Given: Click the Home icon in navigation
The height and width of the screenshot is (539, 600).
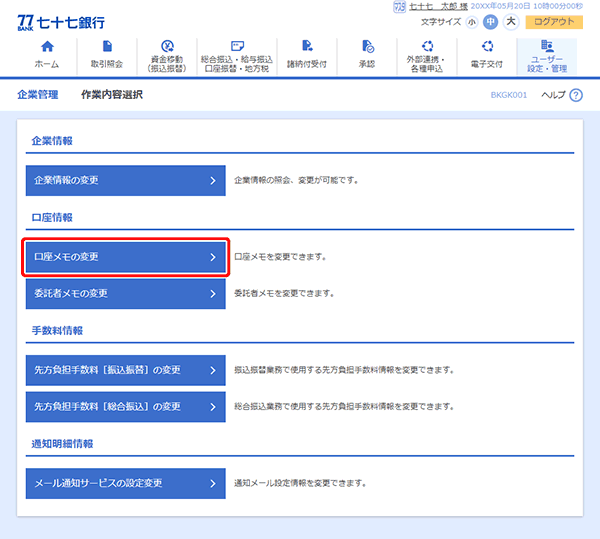Looking at the screenshot, I should click(x=46, y=47).
